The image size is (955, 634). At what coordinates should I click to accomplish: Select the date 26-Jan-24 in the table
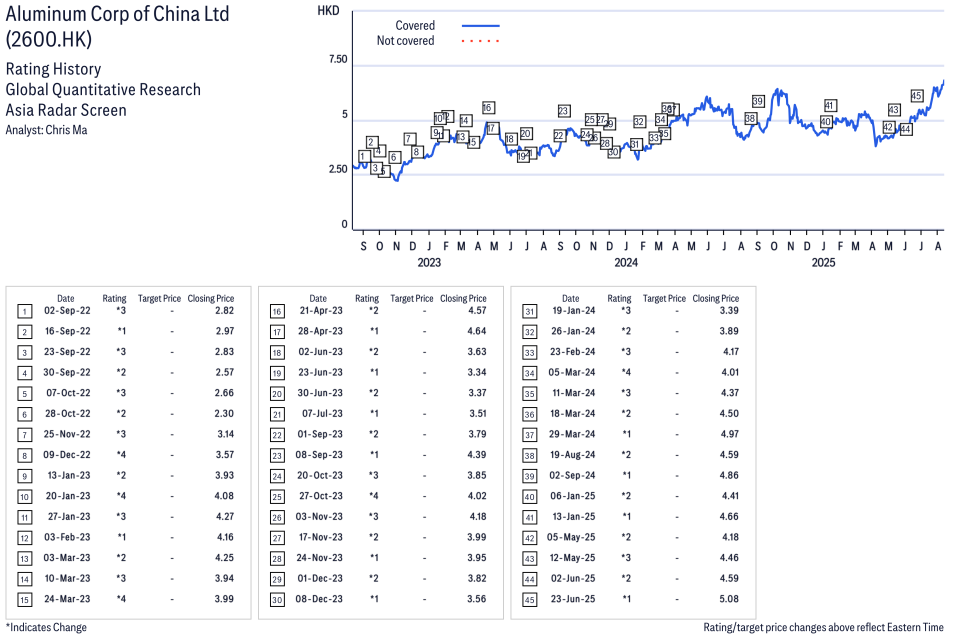tap(573, 331)
